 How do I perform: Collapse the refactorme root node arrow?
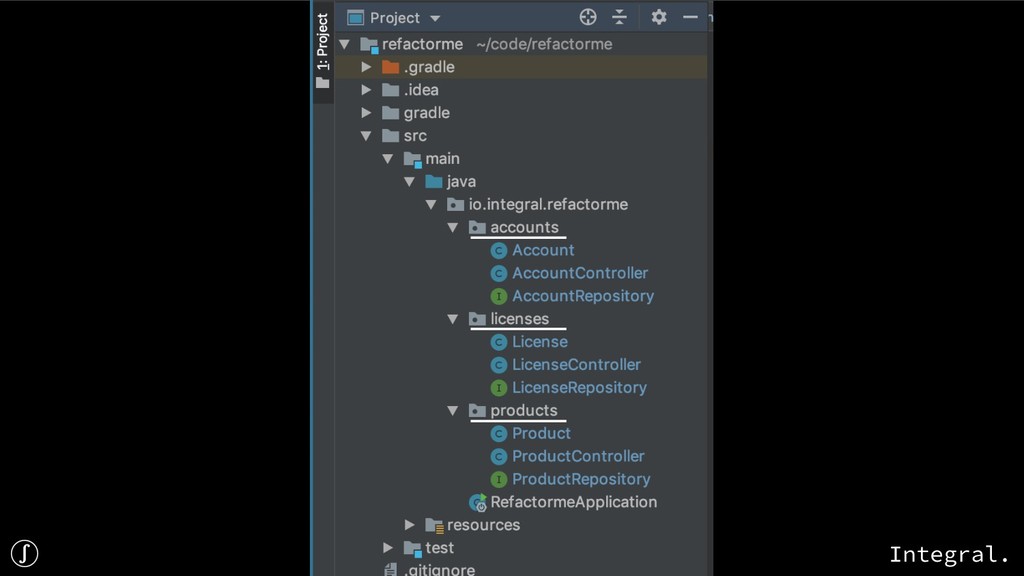click(345, 44)
